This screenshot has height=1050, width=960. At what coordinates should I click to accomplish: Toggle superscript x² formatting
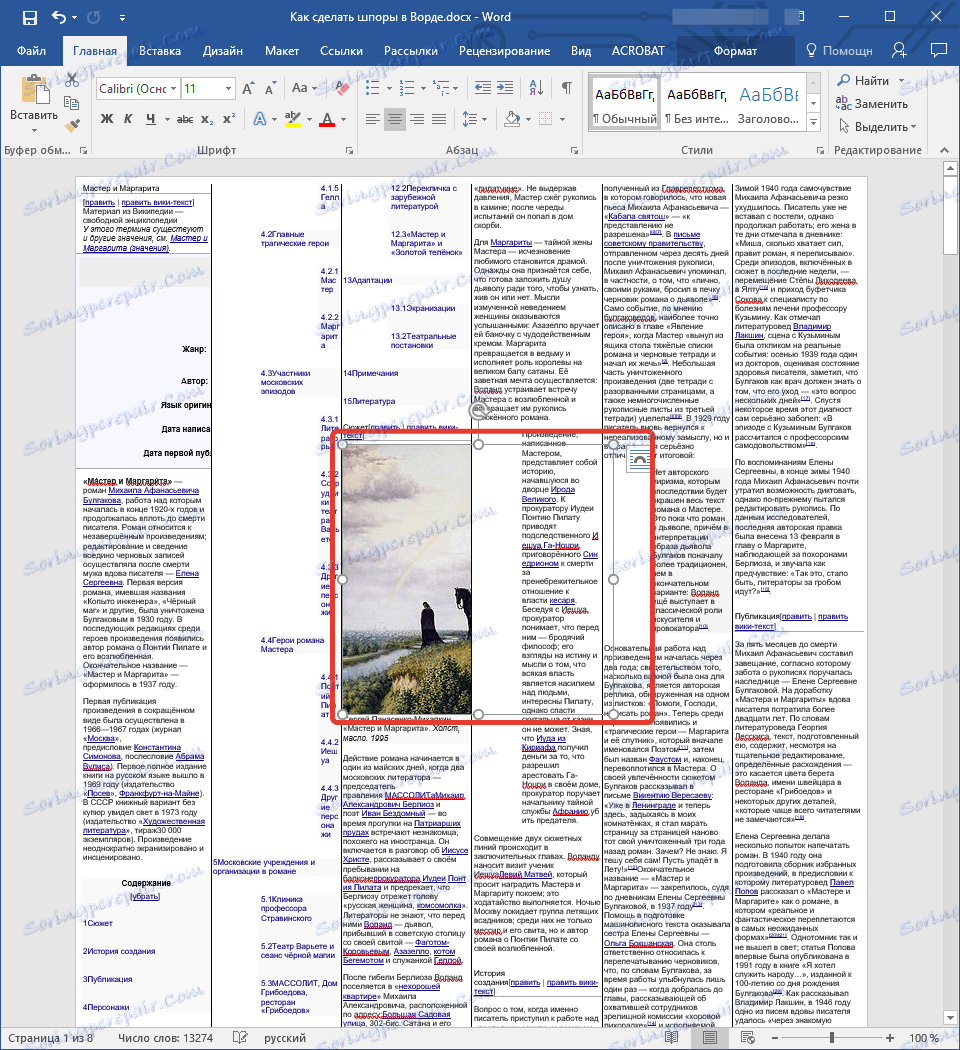click(229, 119)
